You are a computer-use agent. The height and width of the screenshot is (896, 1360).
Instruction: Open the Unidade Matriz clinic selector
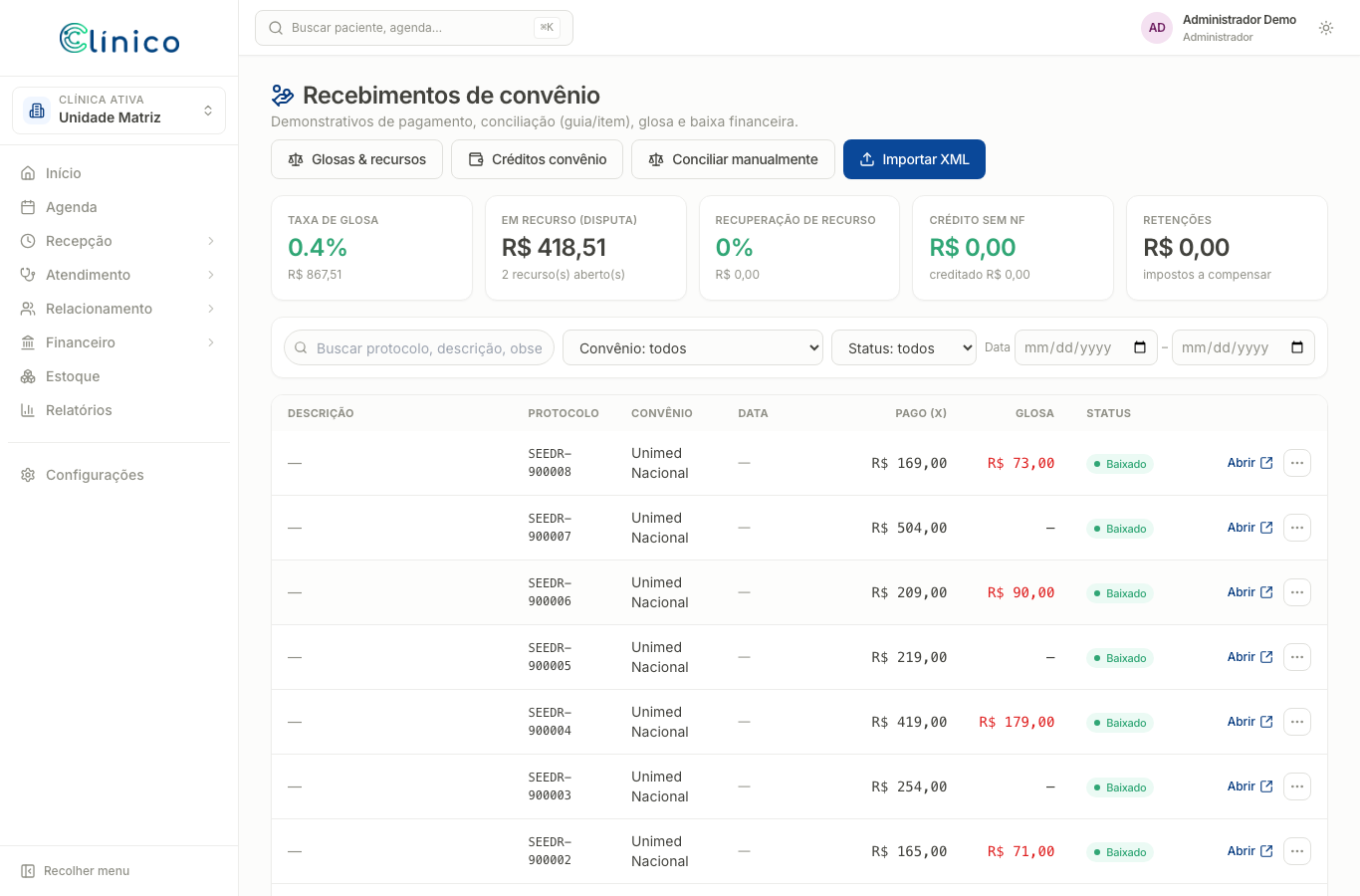(x=119, y=111)
